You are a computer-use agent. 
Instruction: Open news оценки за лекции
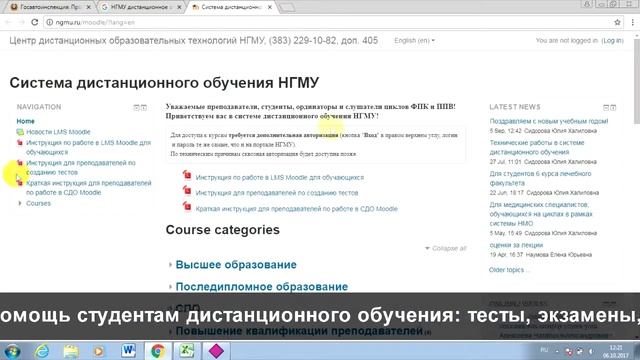tap(516, 245)
